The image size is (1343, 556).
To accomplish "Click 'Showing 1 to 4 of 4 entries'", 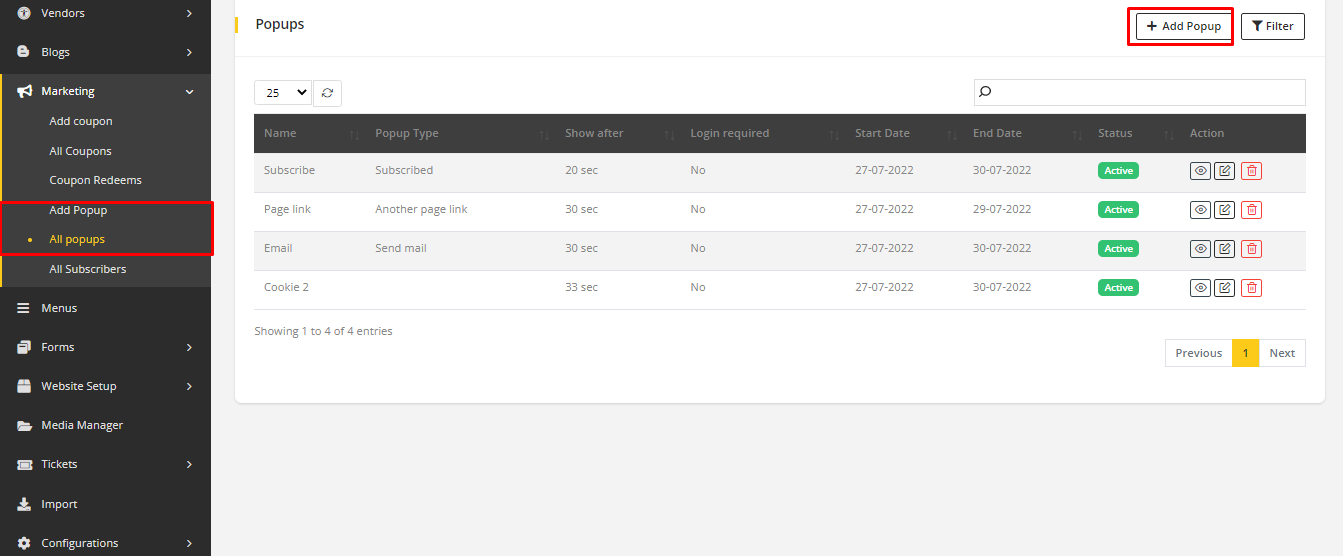I will coord(323,331).
